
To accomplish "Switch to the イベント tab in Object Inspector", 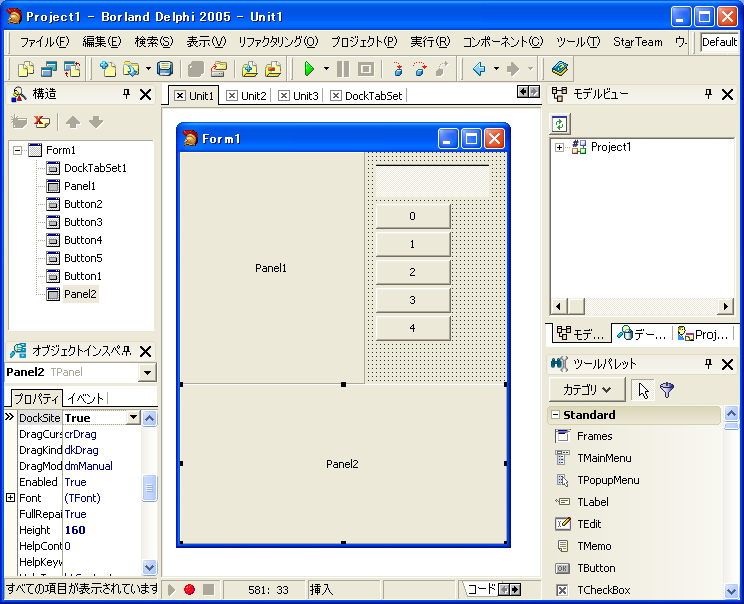I will point(85,398).
